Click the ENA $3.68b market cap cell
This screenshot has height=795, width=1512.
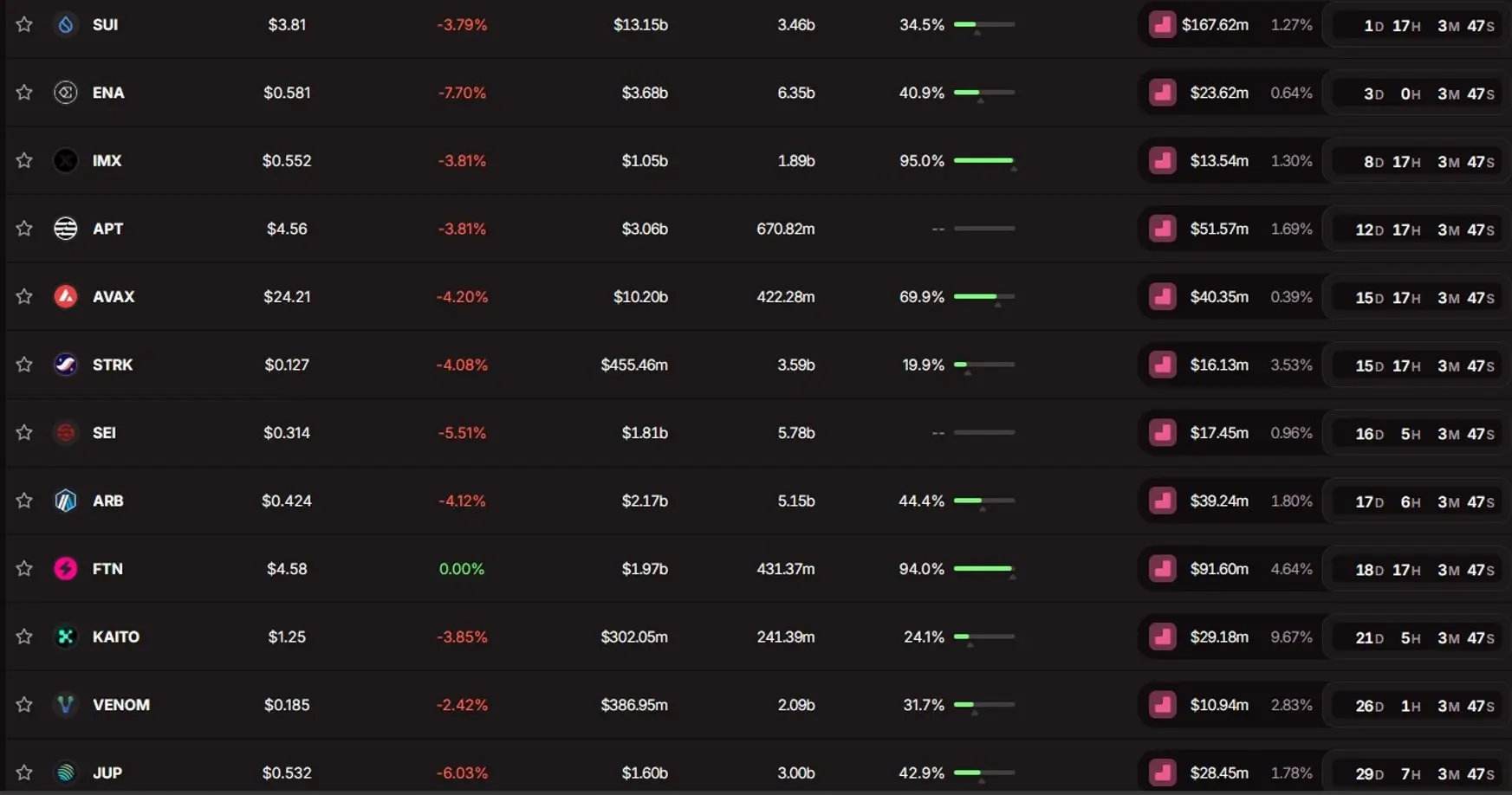[x=644, y=93]
